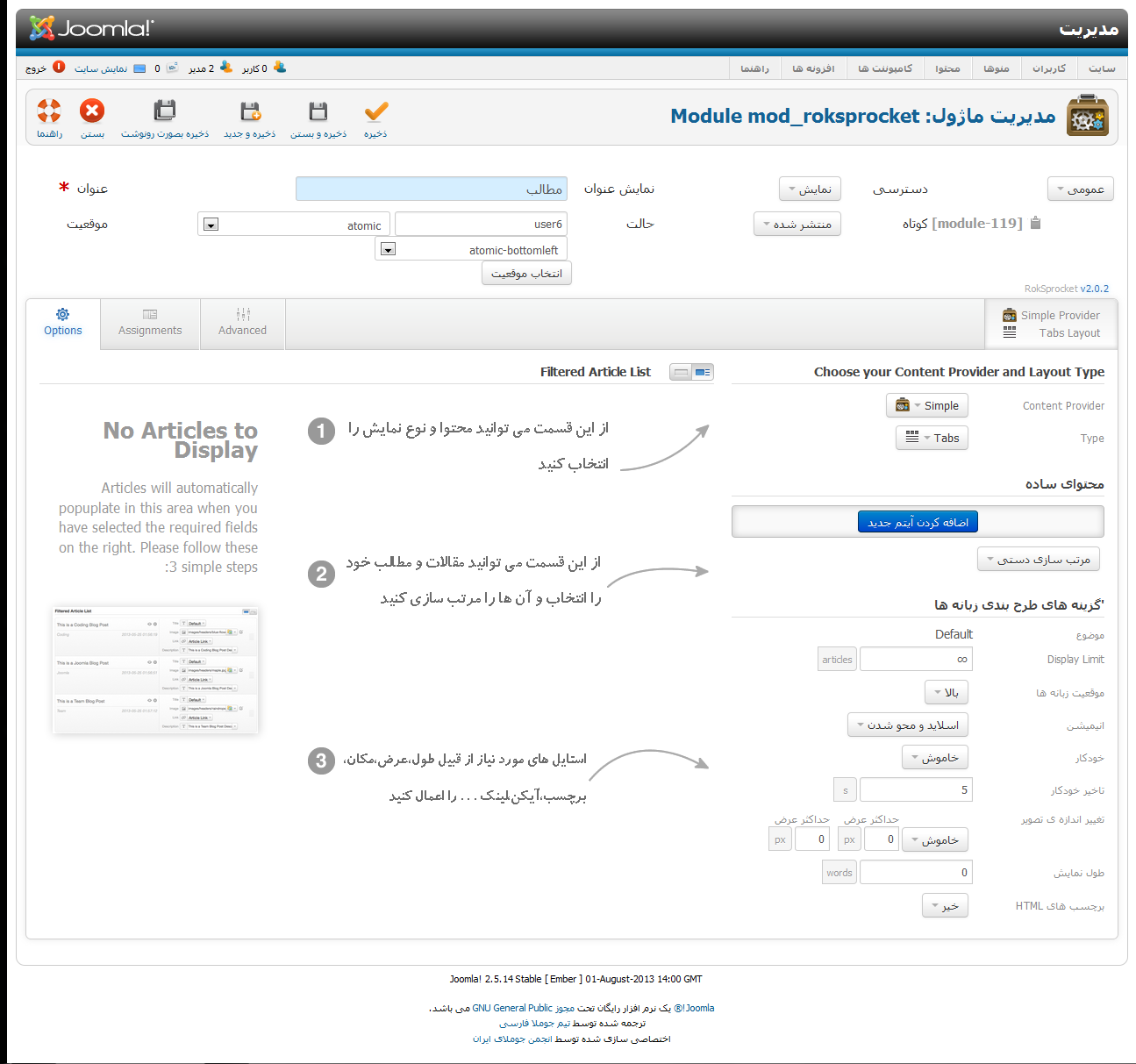Screen dimensions: 1136x1064
Task: Open the Content Provider Simple dropdown
Action: pos(927,405)
